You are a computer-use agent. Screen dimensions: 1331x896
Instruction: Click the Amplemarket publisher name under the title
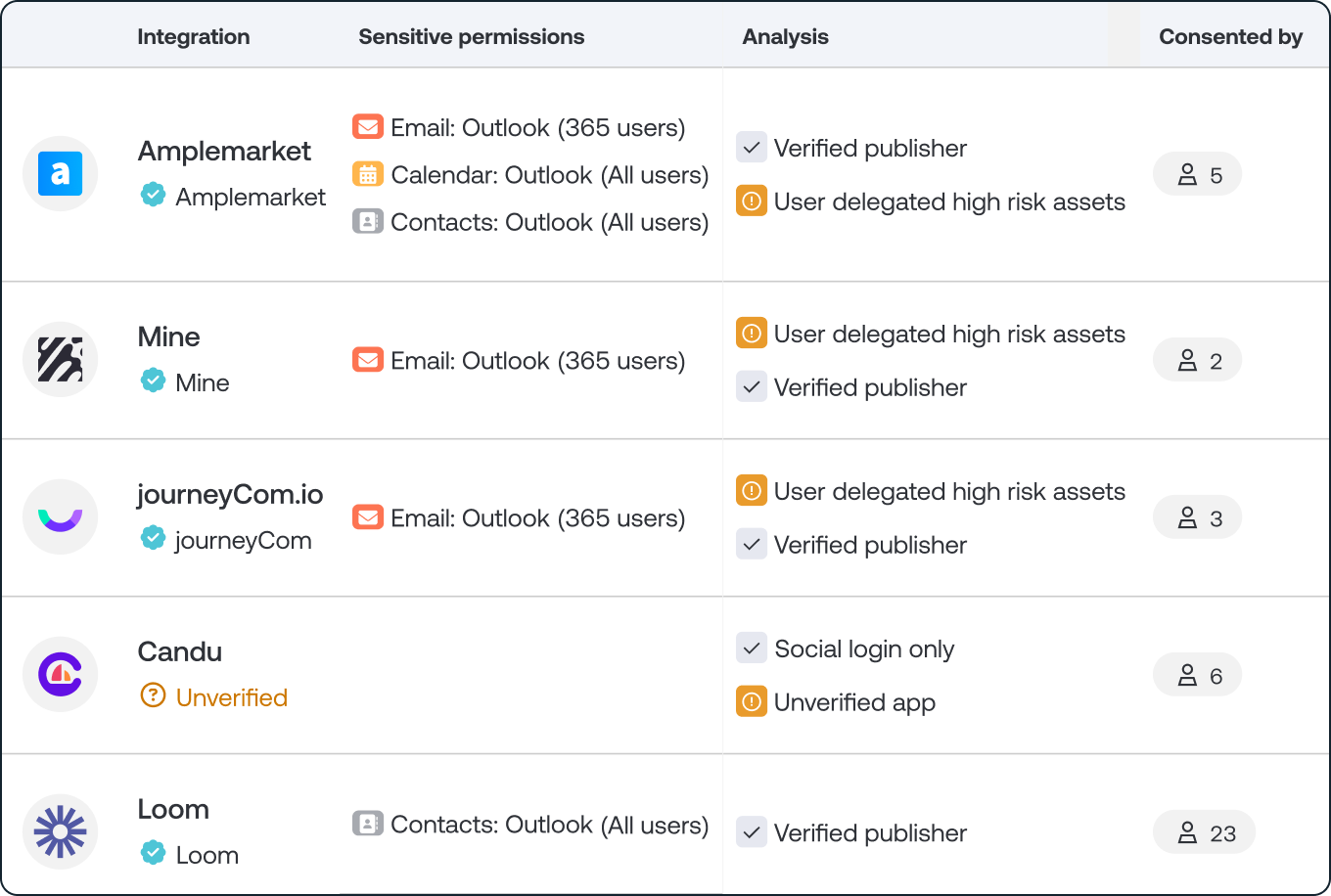pos(251,197)
